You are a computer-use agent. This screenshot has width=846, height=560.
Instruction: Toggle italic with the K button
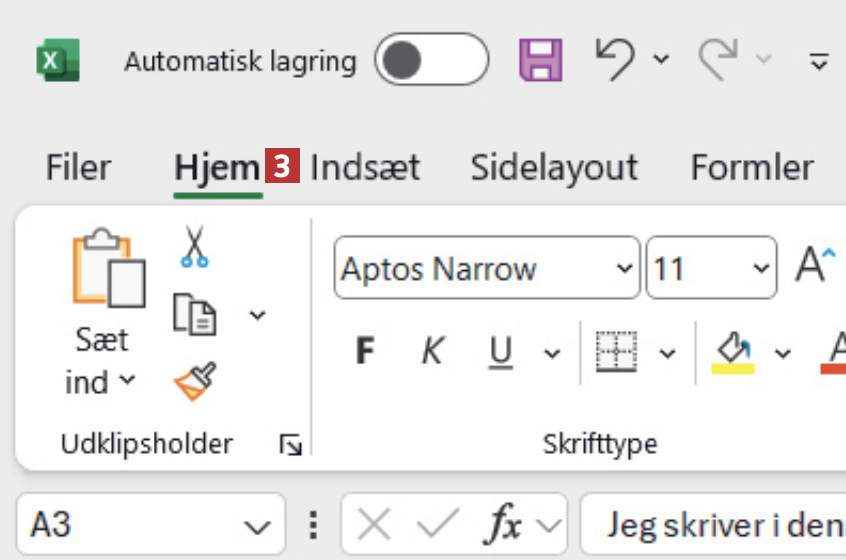(432, 351)
